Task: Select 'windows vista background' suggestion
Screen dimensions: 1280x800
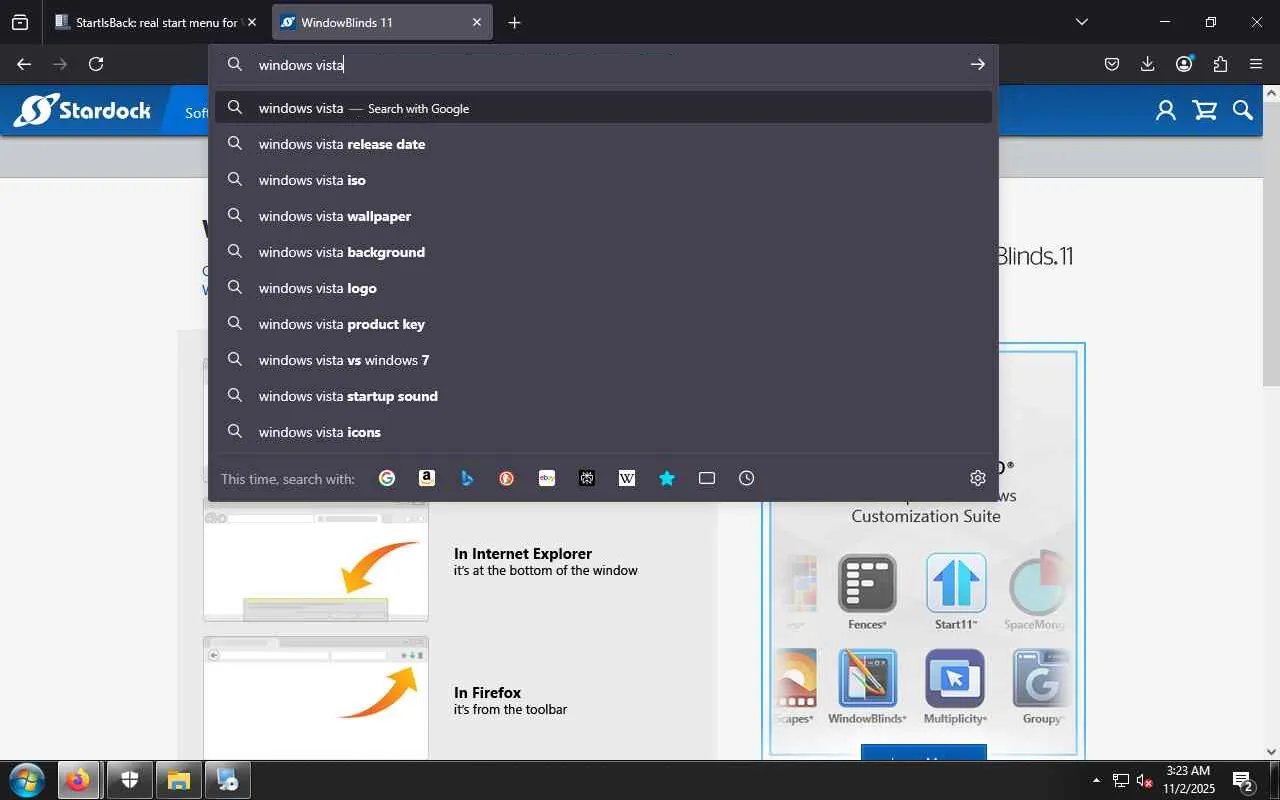Action: (x=603, y=252)
